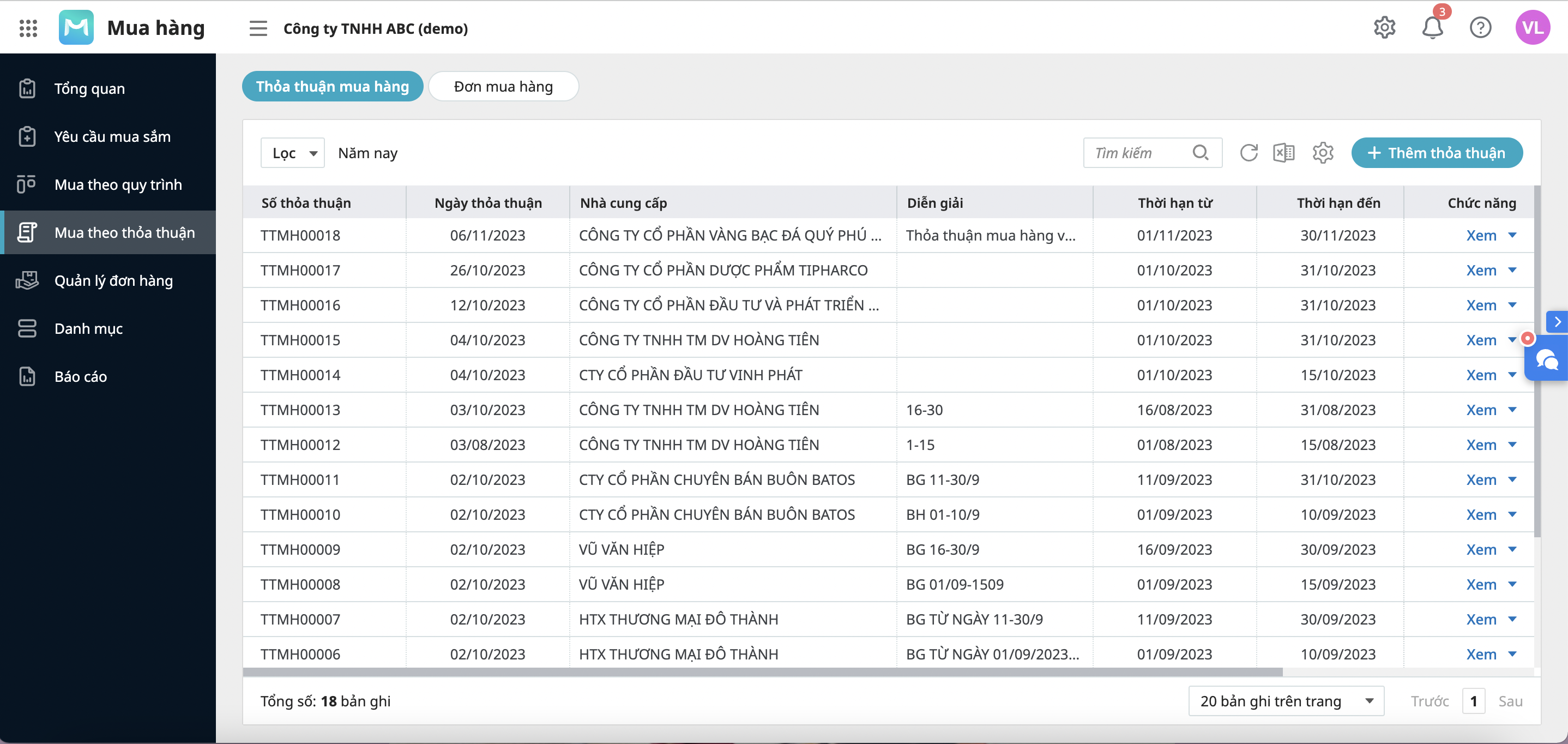View agreement TTMH00010 via Xem
1568x744 pixels.
[1481, 515]
